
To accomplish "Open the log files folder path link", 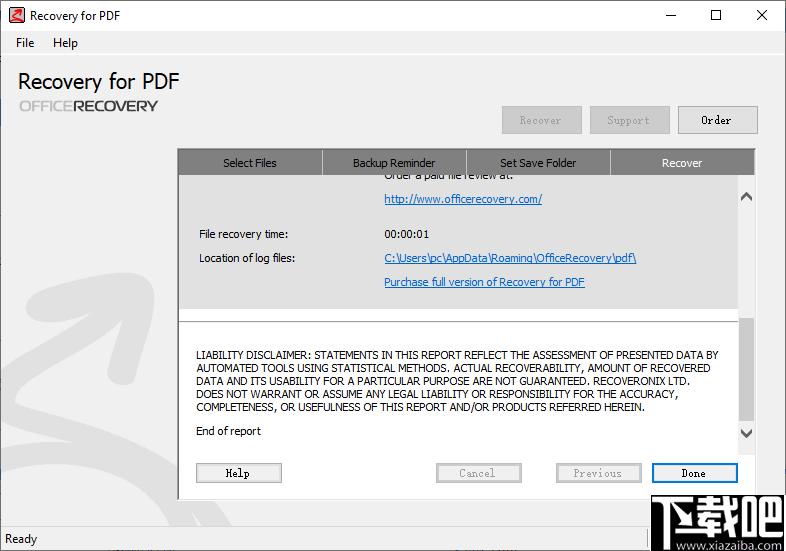I will click(x=510, y=258).
